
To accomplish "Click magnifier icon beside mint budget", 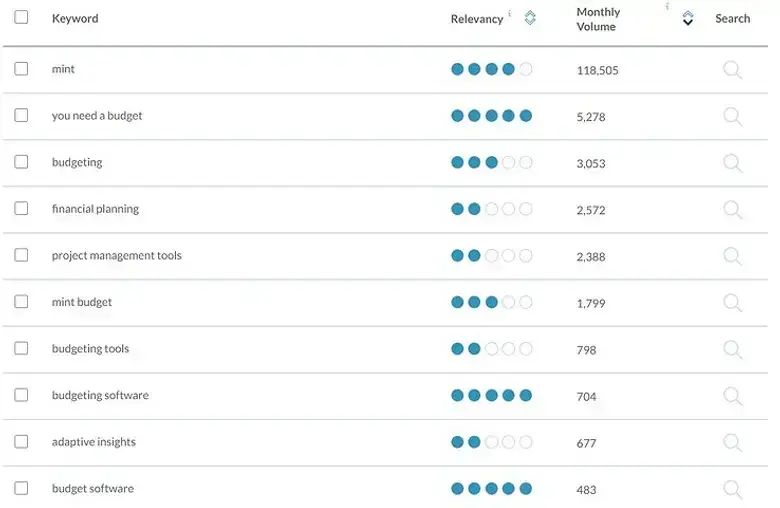I will tap(732, 303).
